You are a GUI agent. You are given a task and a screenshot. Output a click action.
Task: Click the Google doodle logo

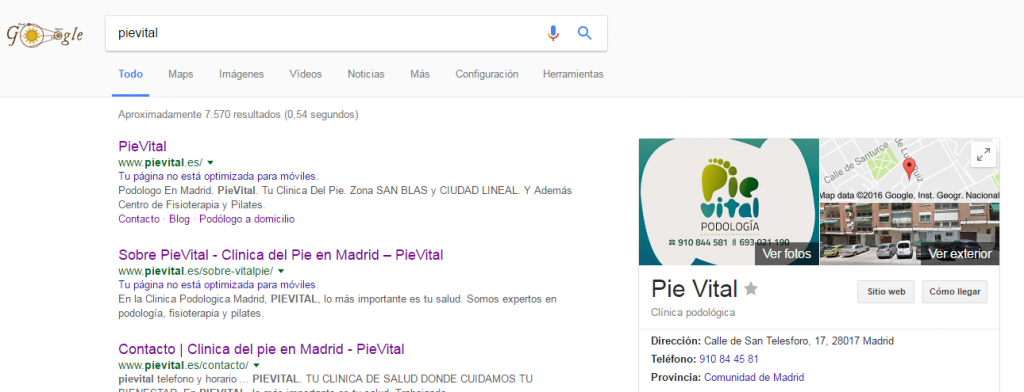(45, 34)
